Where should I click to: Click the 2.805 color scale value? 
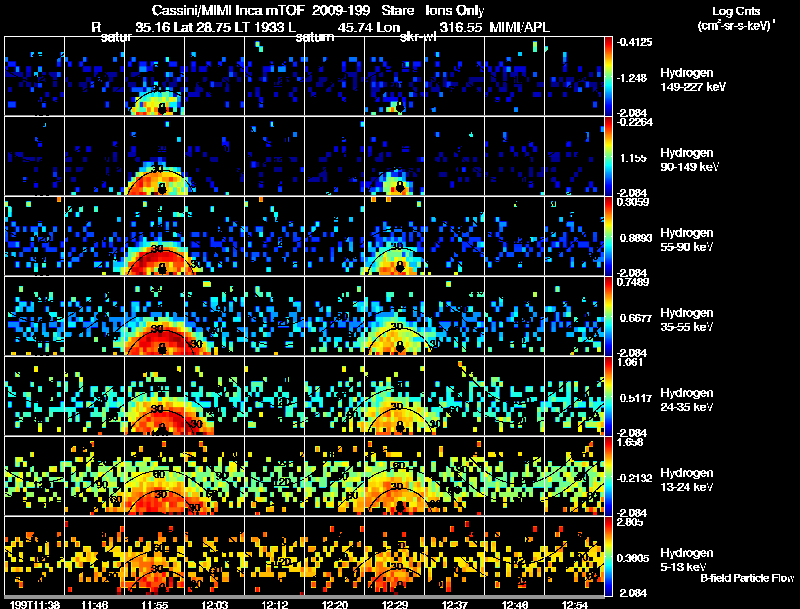coord(630,522)
